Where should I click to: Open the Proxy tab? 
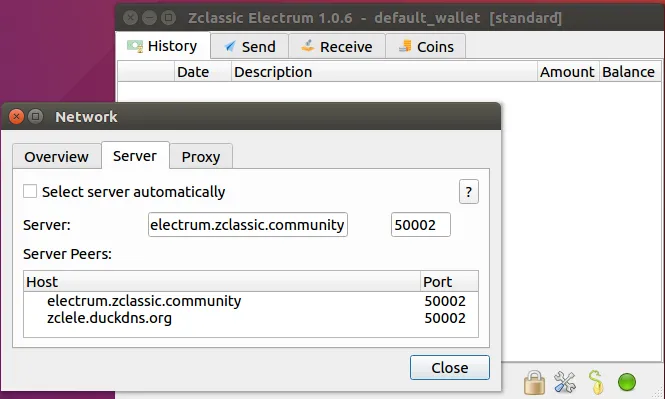[x=201, y=156]
